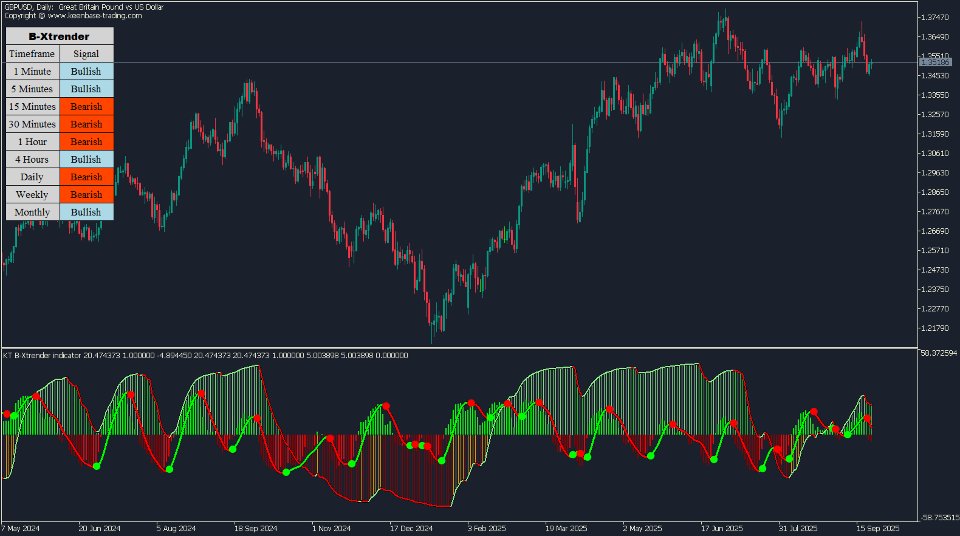The height and width of the screenshot is (536, 960).
Task: Select the 15 Minutes Bearish signal cell
Action: 86,107
